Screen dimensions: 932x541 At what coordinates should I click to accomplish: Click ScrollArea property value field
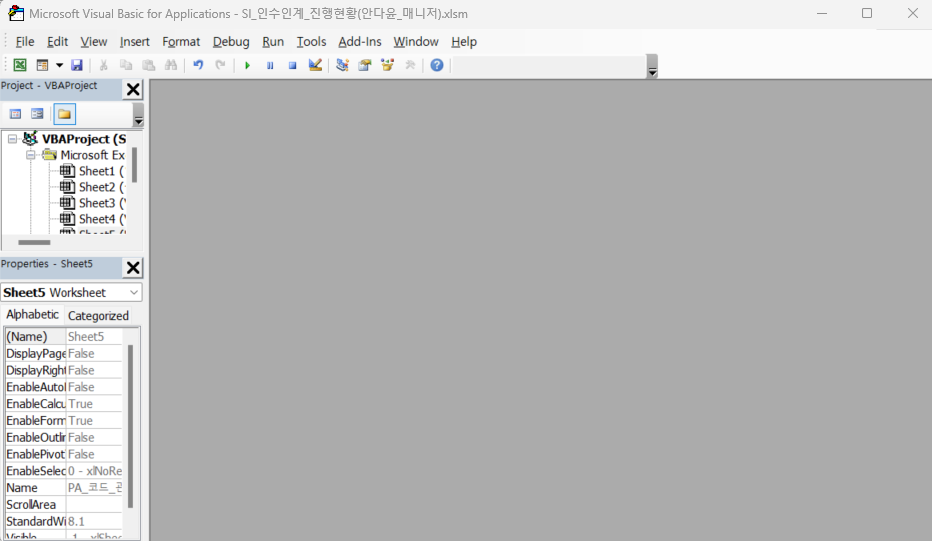[x=94, y=504]
